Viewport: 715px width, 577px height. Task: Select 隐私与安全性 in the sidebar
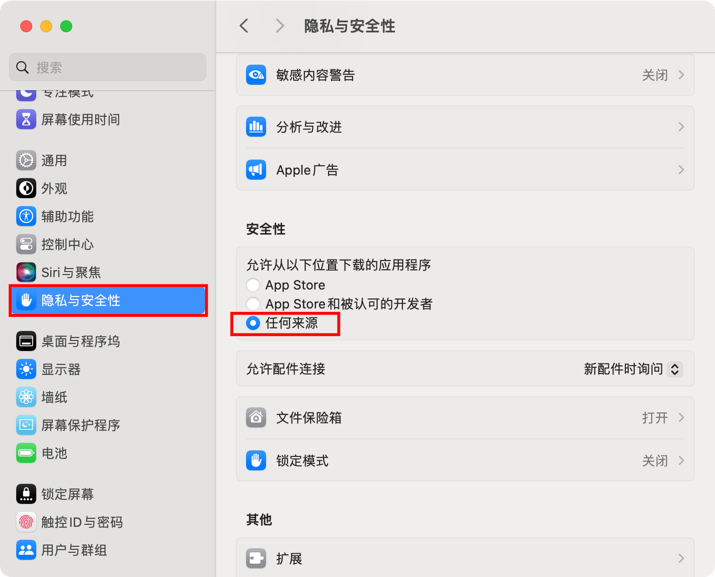click(x=108, y=300)
